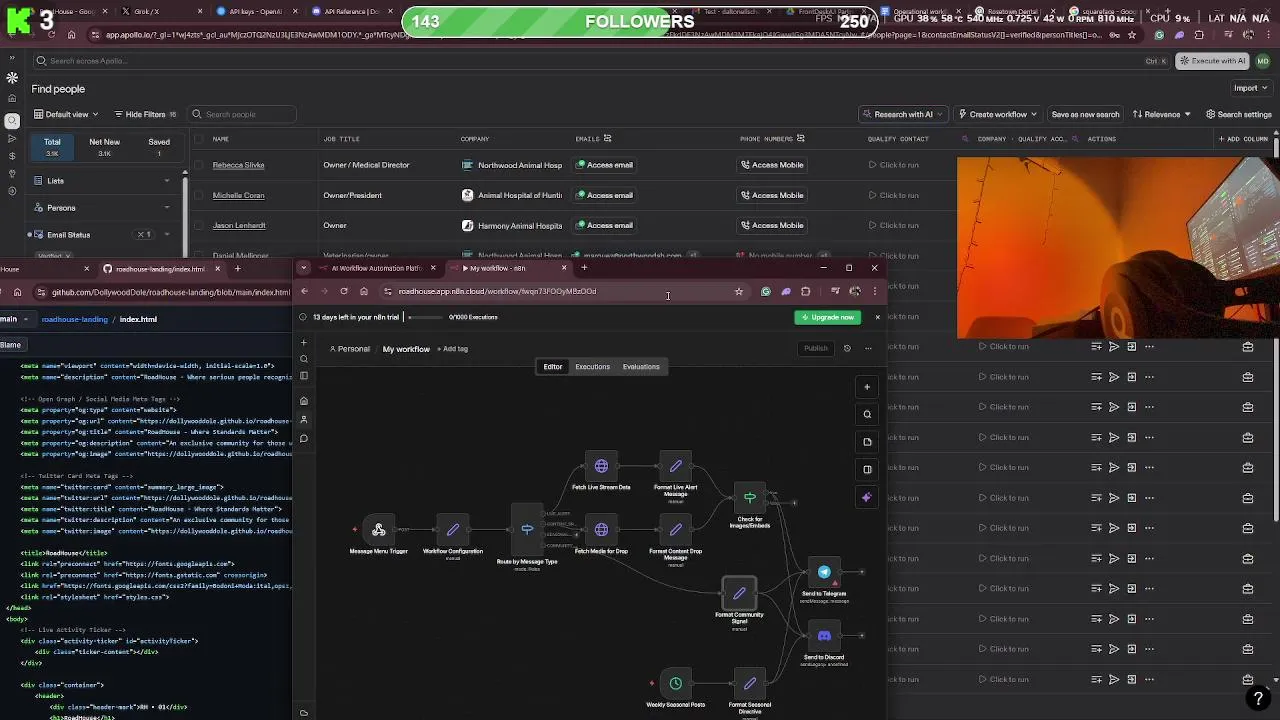Click the Search people input field
Screen dimensions: 1280x720
[241, 114]
